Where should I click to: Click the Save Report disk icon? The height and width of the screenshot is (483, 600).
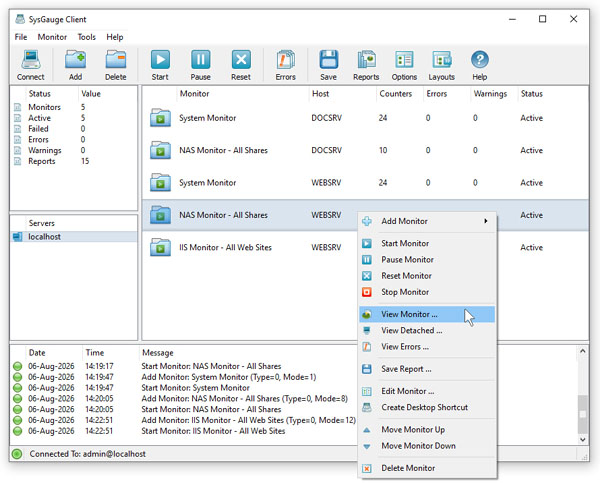367,369
